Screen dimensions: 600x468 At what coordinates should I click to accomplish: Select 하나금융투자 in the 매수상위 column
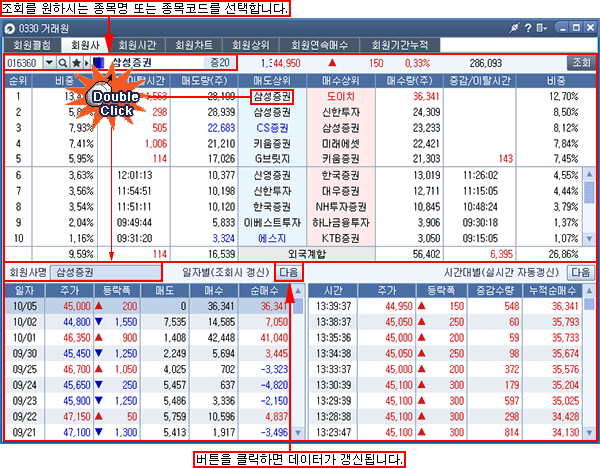coord(341,222)
